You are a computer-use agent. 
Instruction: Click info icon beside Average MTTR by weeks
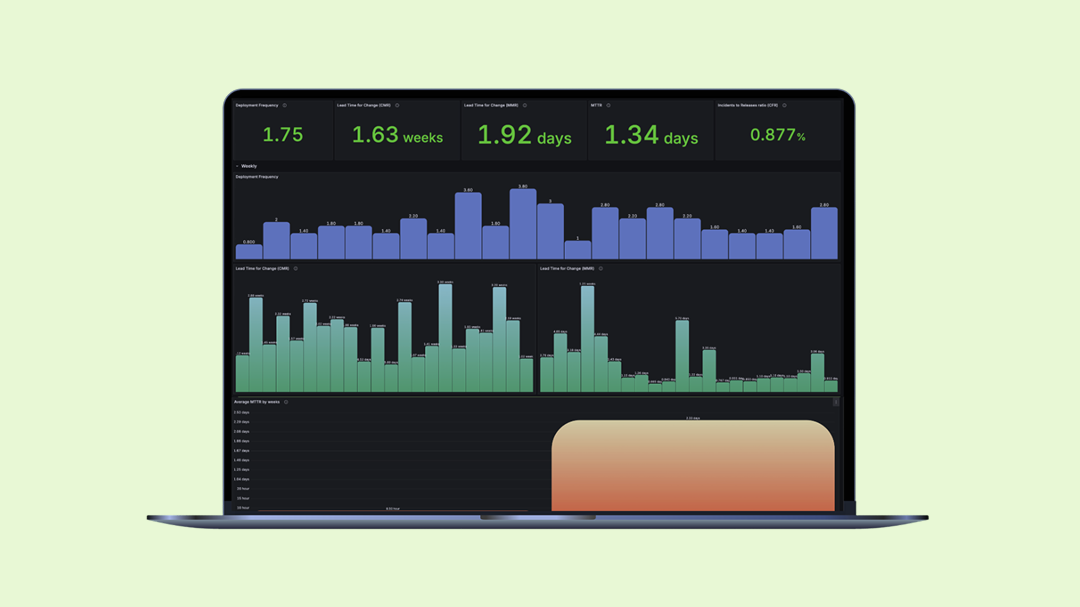click(x=286, y=402)
